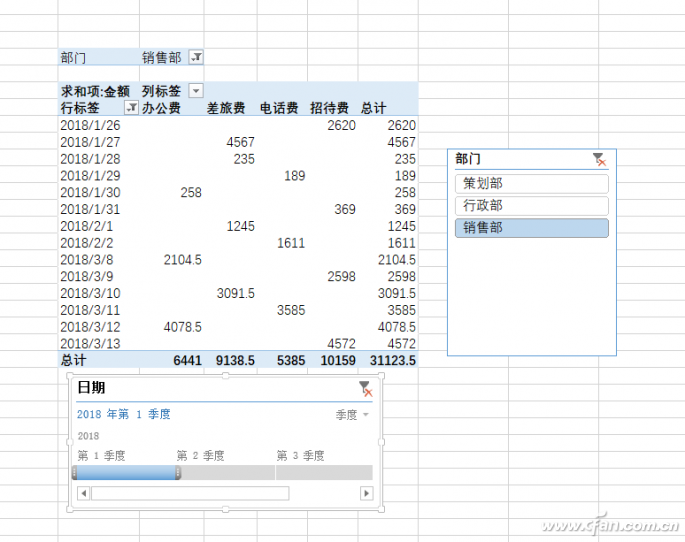The width and height of the screenshot is (685, 542).
Task: Select the 4078.5 cell under 办公费
Action: click(183, 327)
